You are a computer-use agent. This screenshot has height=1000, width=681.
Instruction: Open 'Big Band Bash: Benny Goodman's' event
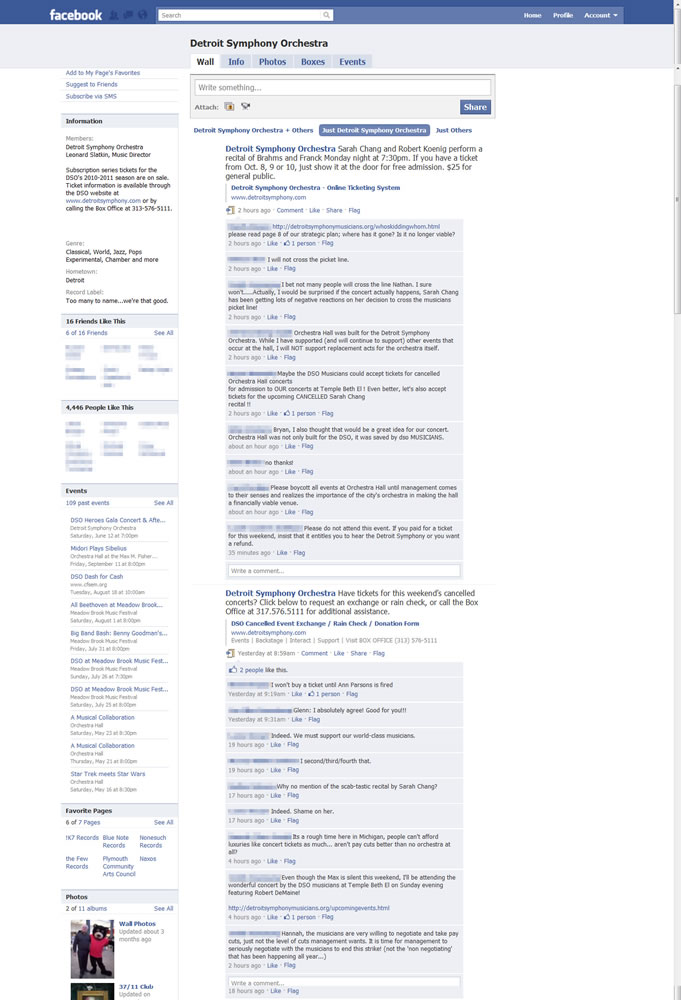coord(119,633)
